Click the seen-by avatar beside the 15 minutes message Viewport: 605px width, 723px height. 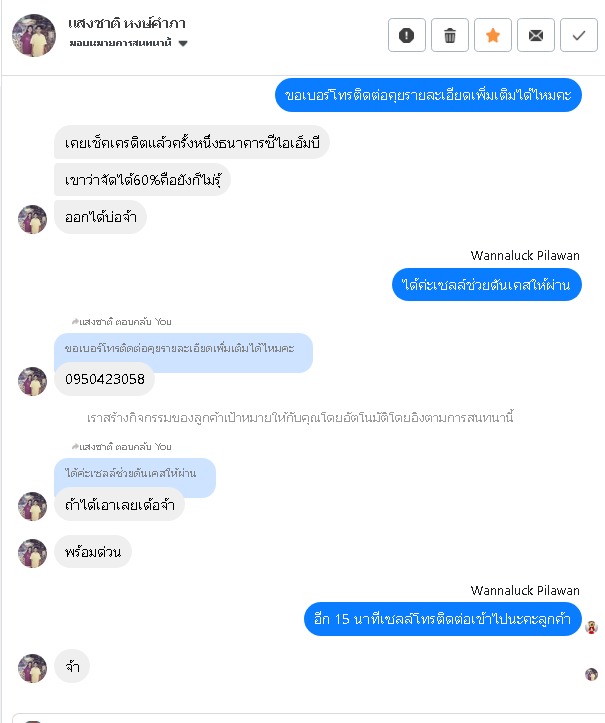pyautogui.click(x=591, y=627)
